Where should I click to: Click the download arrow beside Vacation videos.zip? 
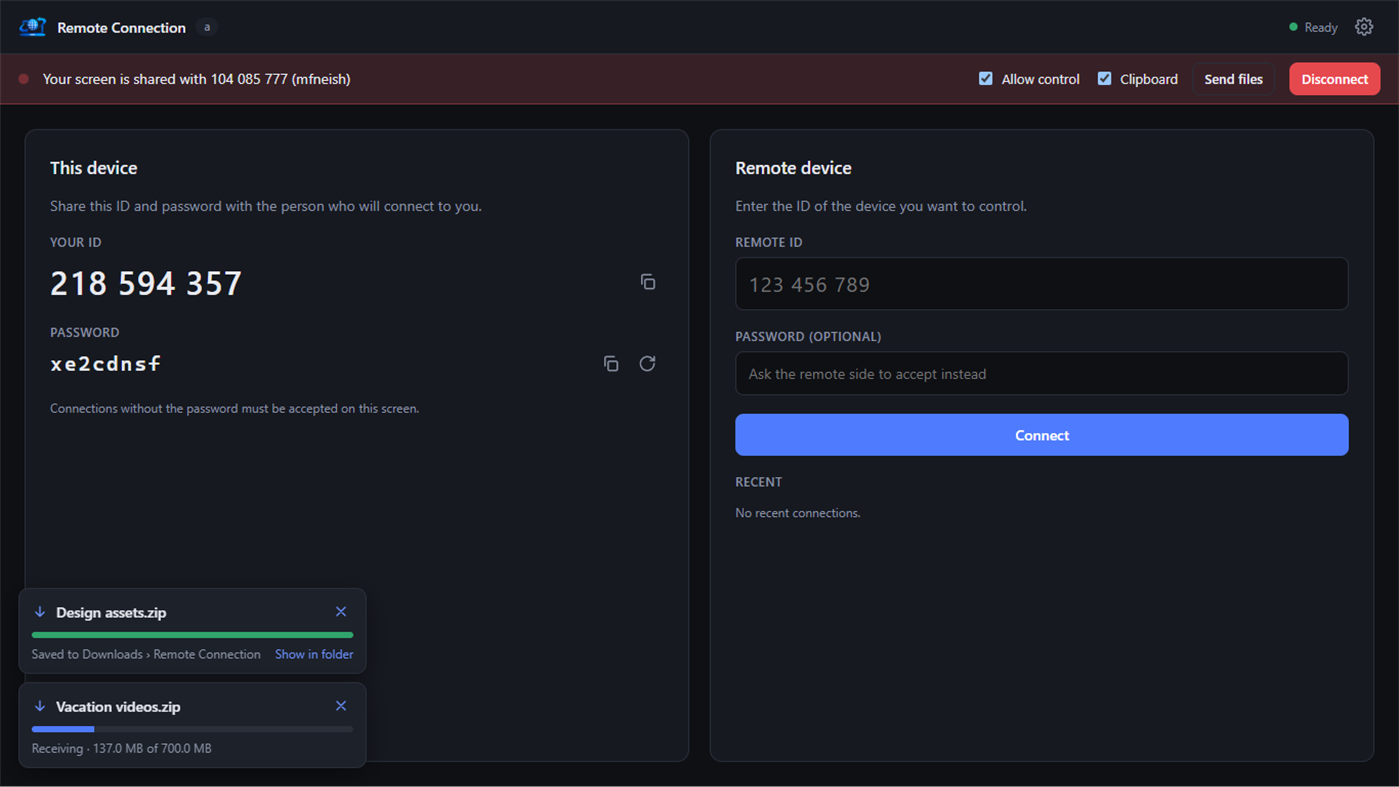(40, 706)
